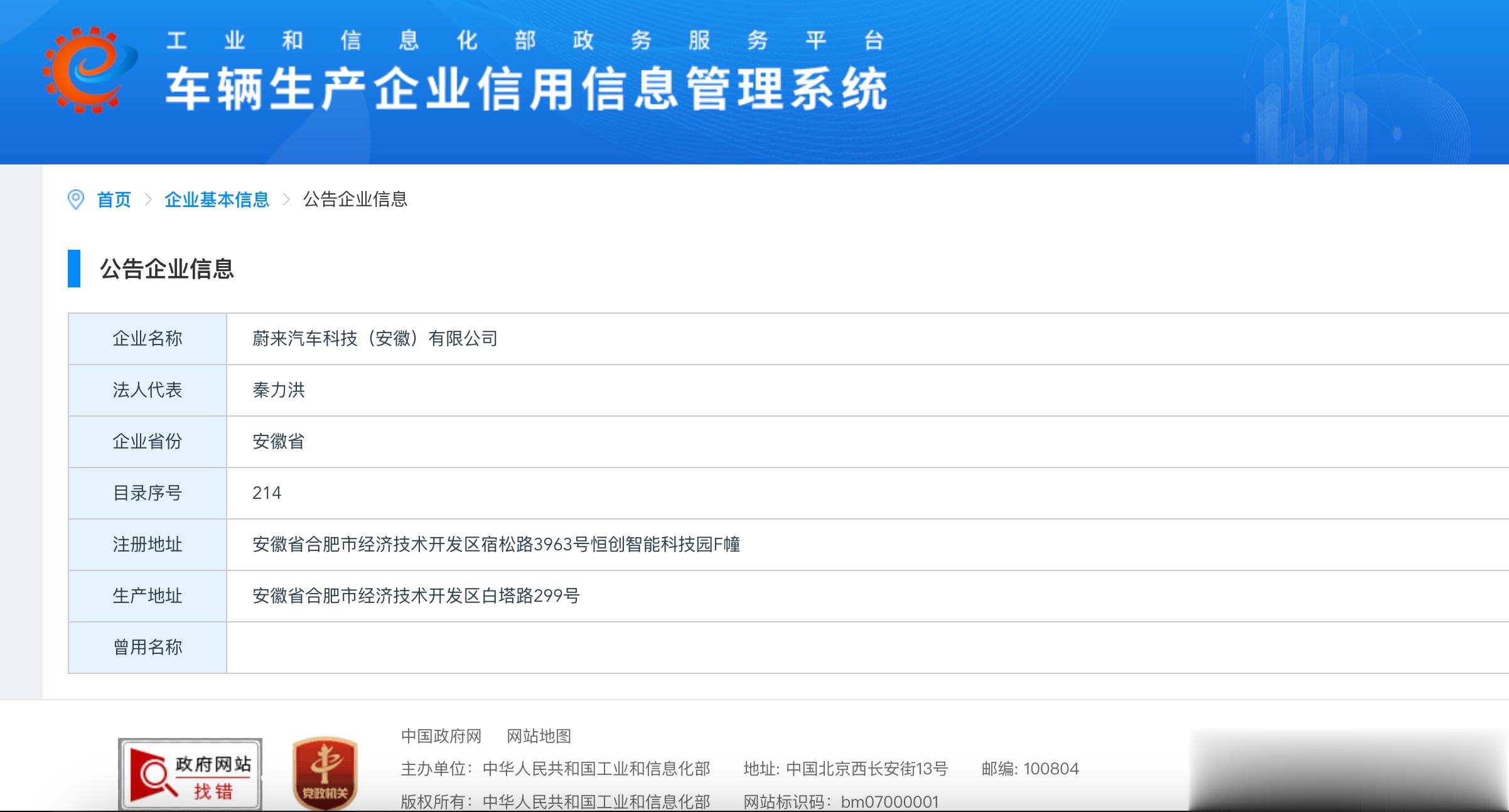
Task: Select company name 蔚来汽车科技（安徽）有限公司
Action: [x=375, y=339]
